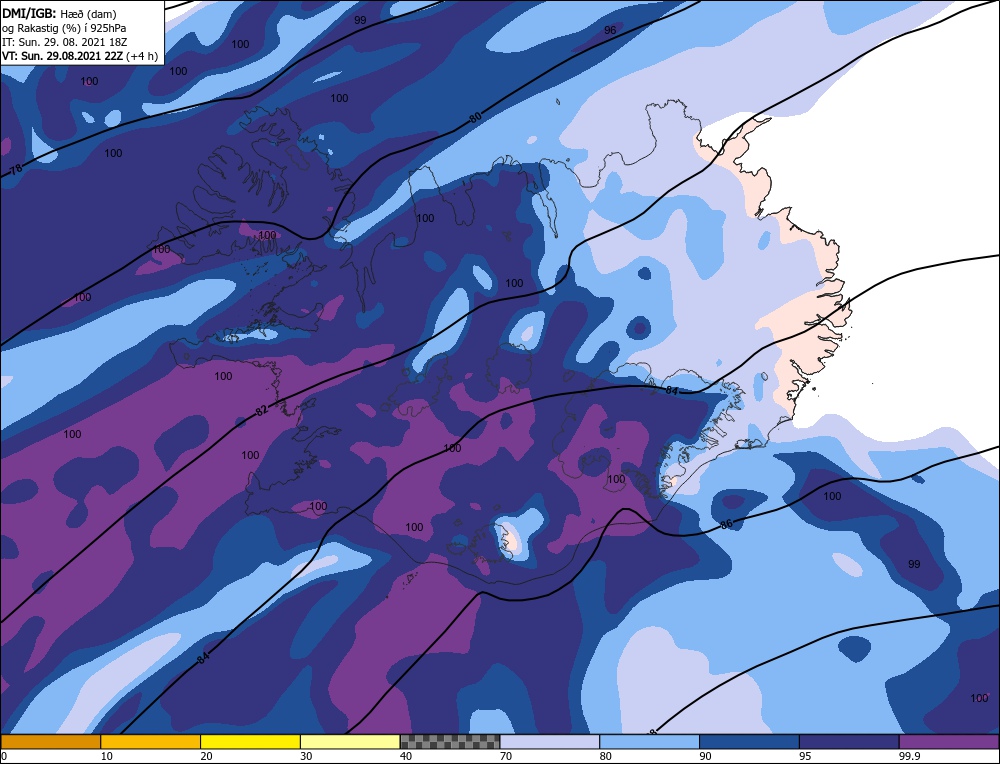This screenshot has height=764, width=1000.
Task: Click the 'og Rakastig (%) í 925hPa' line
Action: click(64, 28)
